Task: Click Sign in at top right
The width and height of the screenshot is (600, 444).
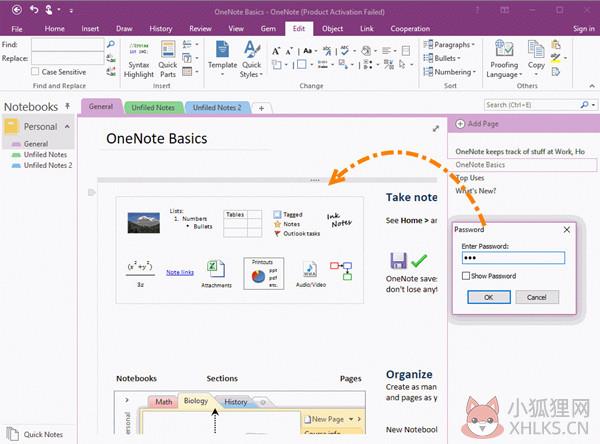Action: [584, 29]
